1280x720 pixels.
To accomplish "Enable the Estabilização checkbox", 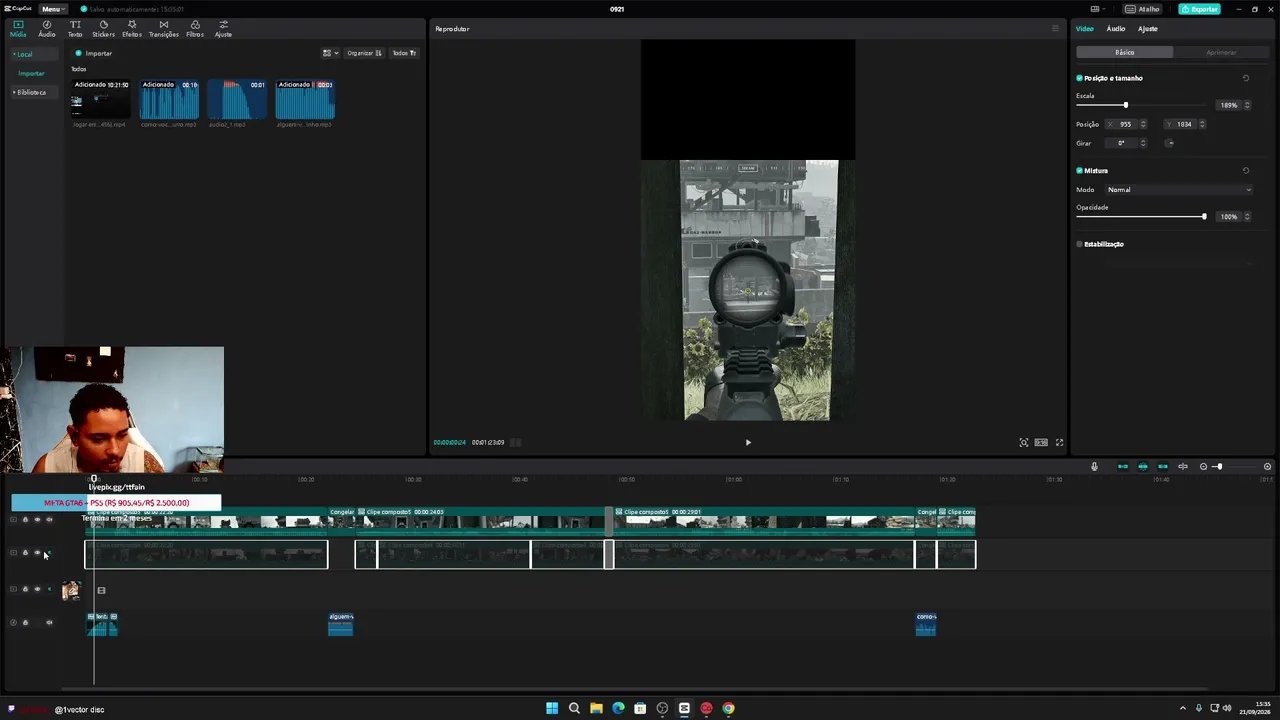I will [x=1080, y=244].
